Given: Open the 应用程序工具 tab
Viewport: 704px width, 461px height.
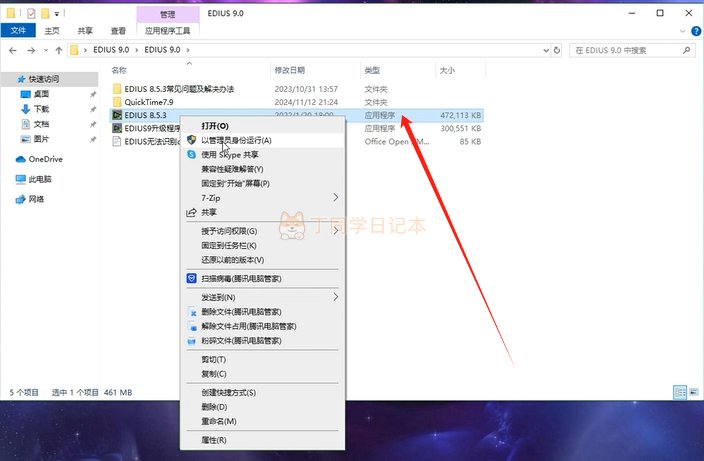Looking at the screenshot, I should tap(167, 31).
